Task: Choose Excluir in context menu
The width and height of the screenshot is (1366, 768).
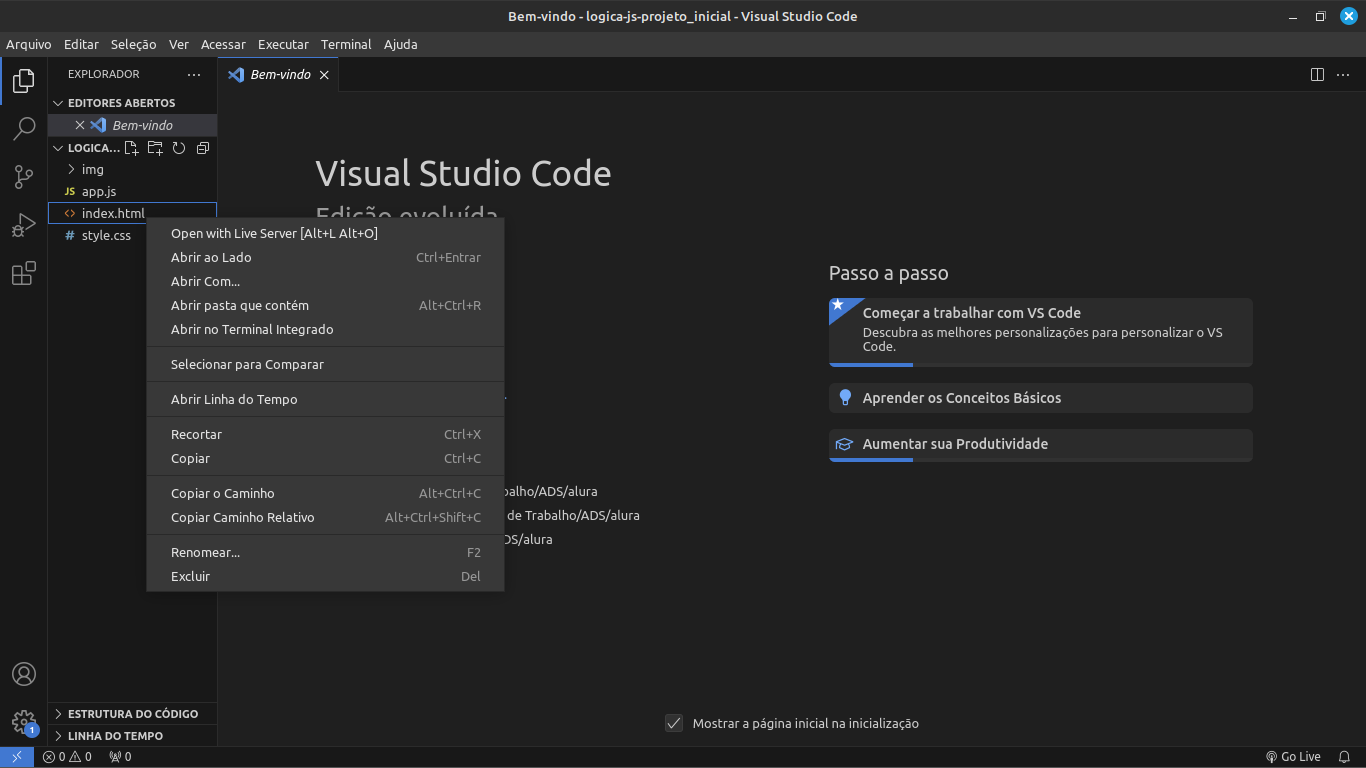Action: point(325,577)
